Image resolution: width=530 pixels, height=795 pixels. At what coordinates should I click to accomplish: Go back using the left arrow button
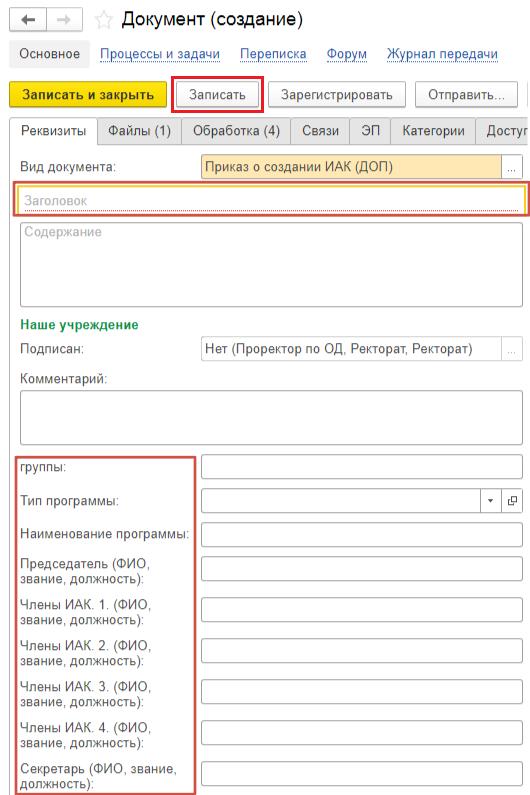[28, 20]
